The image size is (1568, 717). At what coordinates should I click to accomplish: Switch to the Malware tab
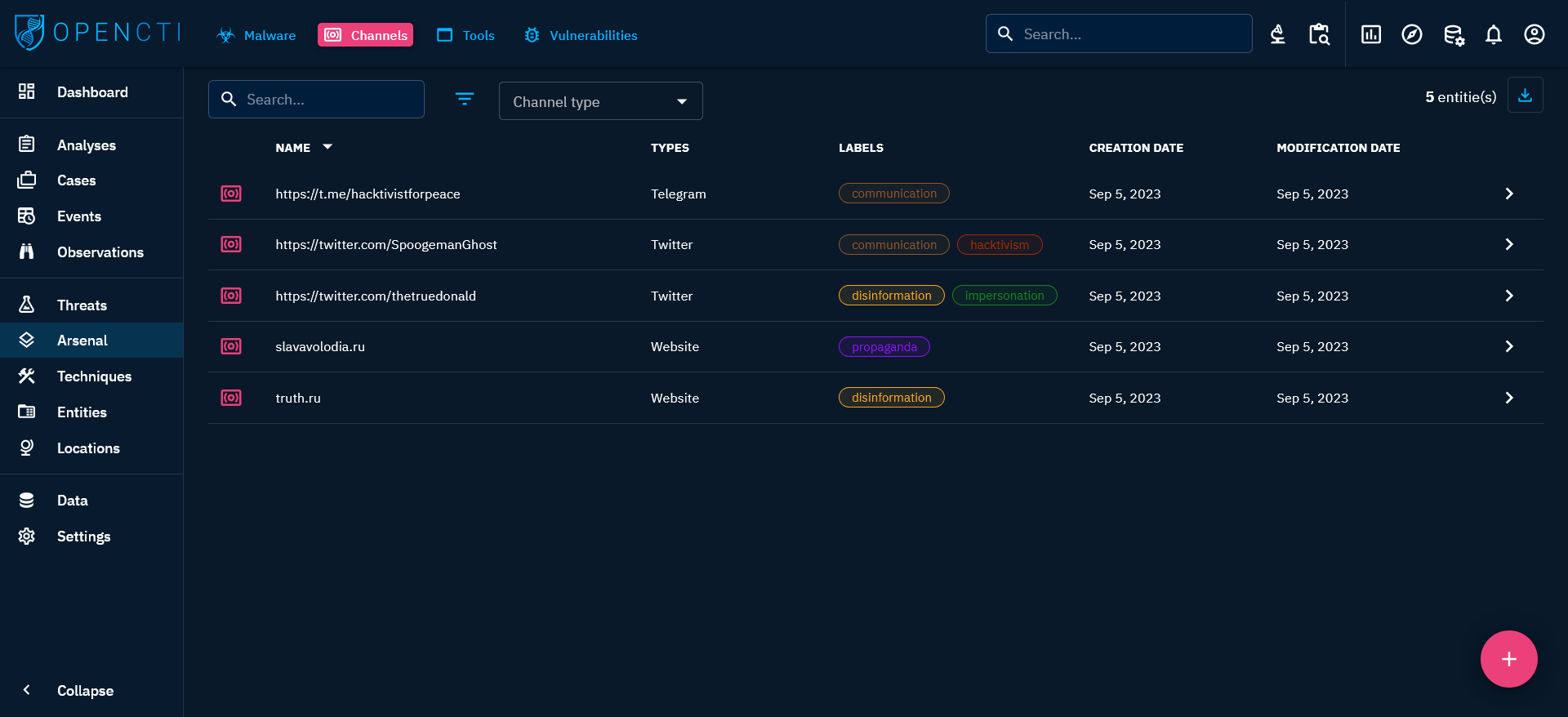[256, 35]
